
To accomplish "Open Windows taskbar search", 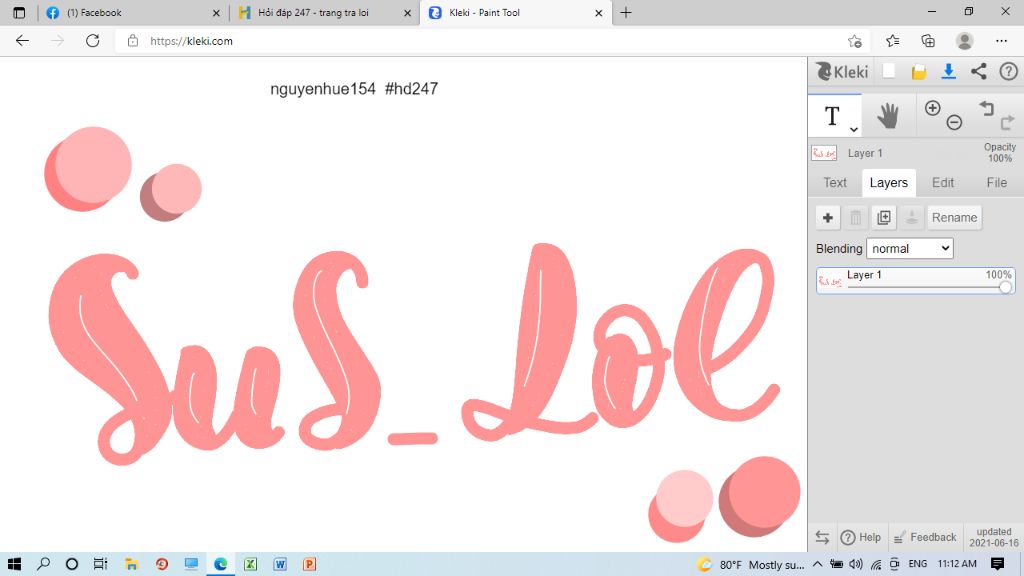I will (43, 564).
